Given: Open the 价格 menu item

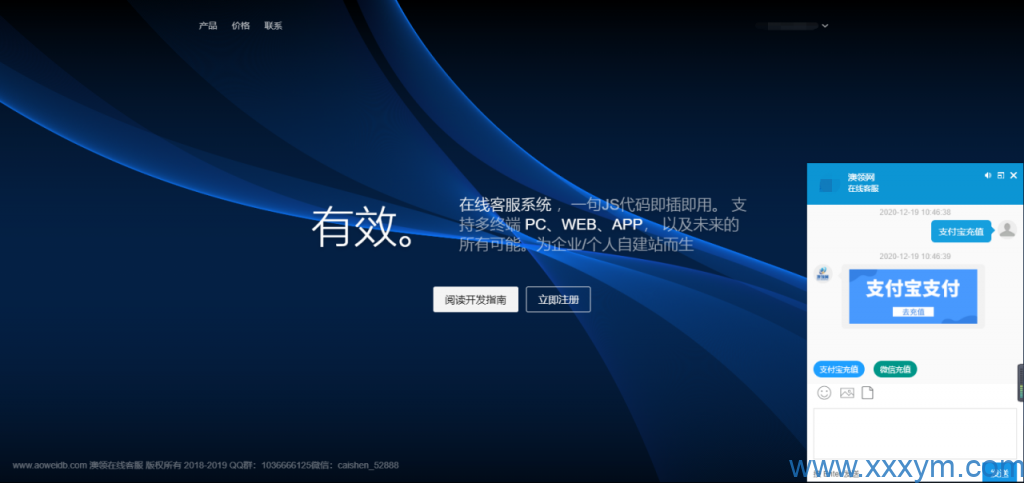Looking at the screenshot, I should 240,26.
